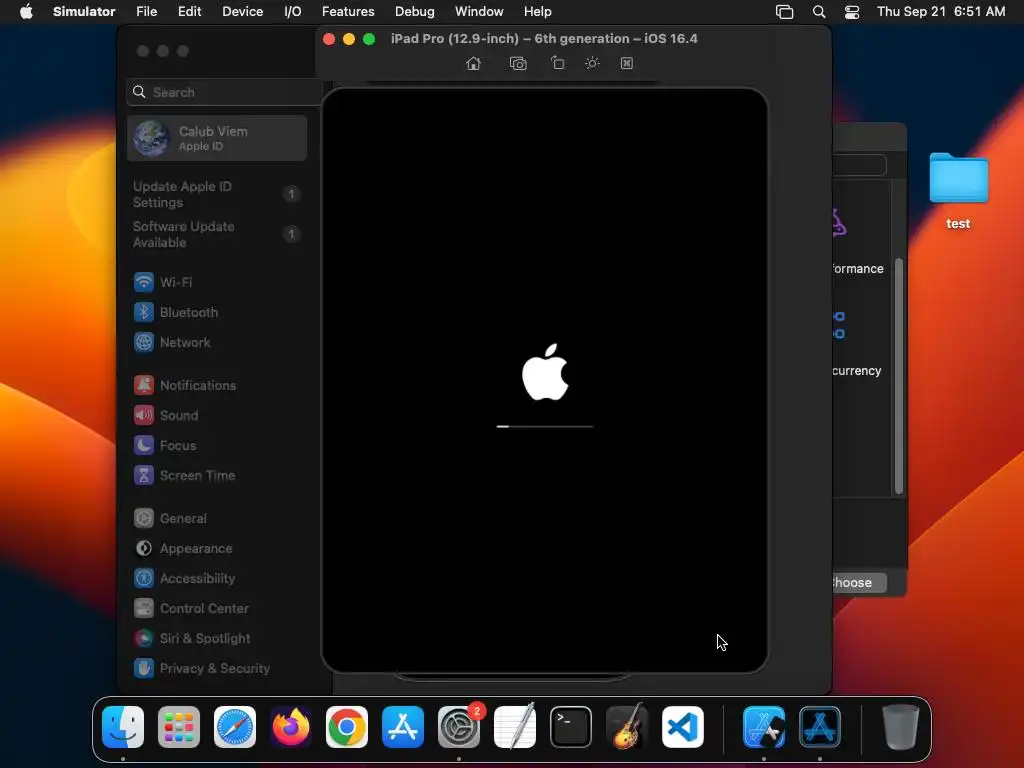Screen dimensions: 1024x768
Task: Open Trash in the Dock
Action: [x=901, y=727]
